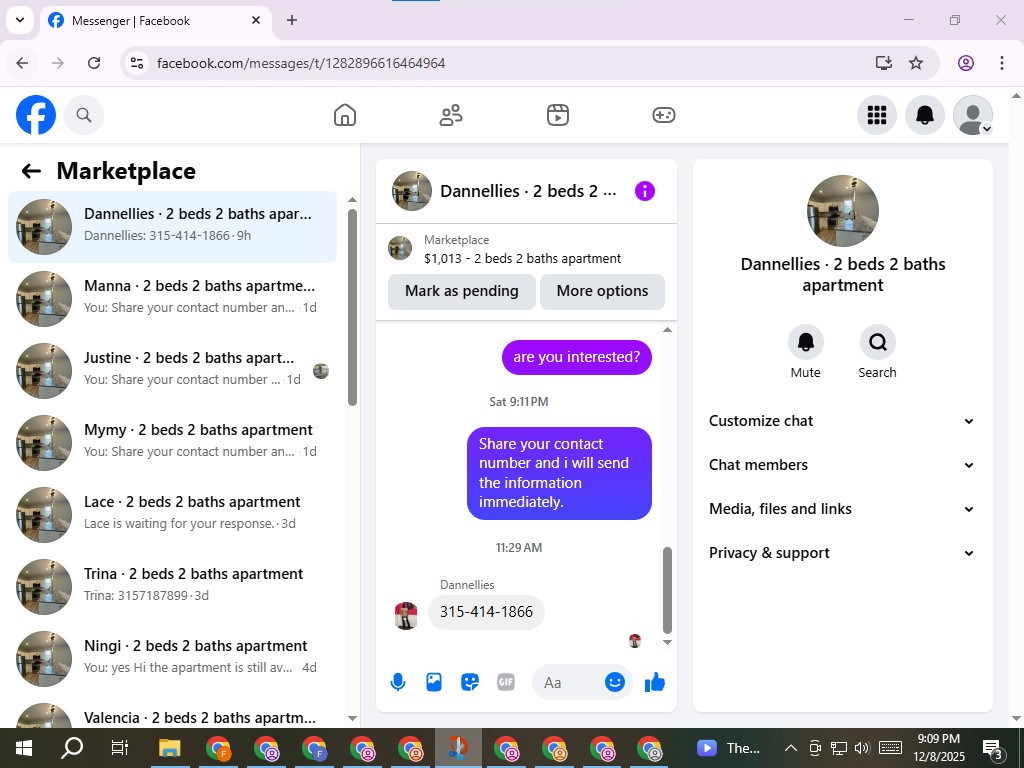Open the Reels video icon
The width and height of the screenshot is (1024, 768).
(x=558, y=115)
